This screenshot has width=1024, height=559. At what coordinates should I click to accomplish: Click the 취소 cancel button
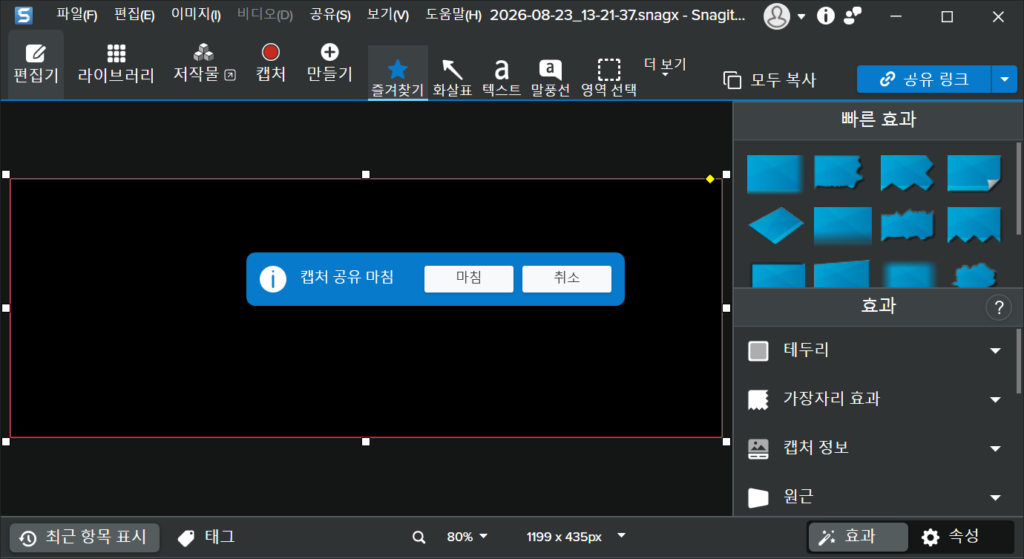(x=567, y=278)
